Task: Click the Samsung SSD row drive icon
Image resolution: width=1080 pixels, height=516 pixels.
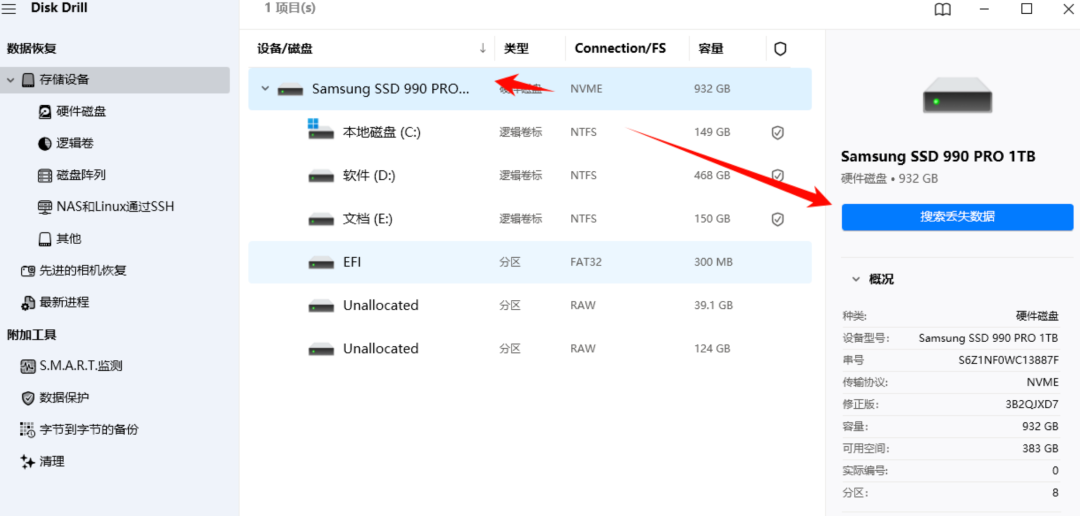Action: point(291,90)
